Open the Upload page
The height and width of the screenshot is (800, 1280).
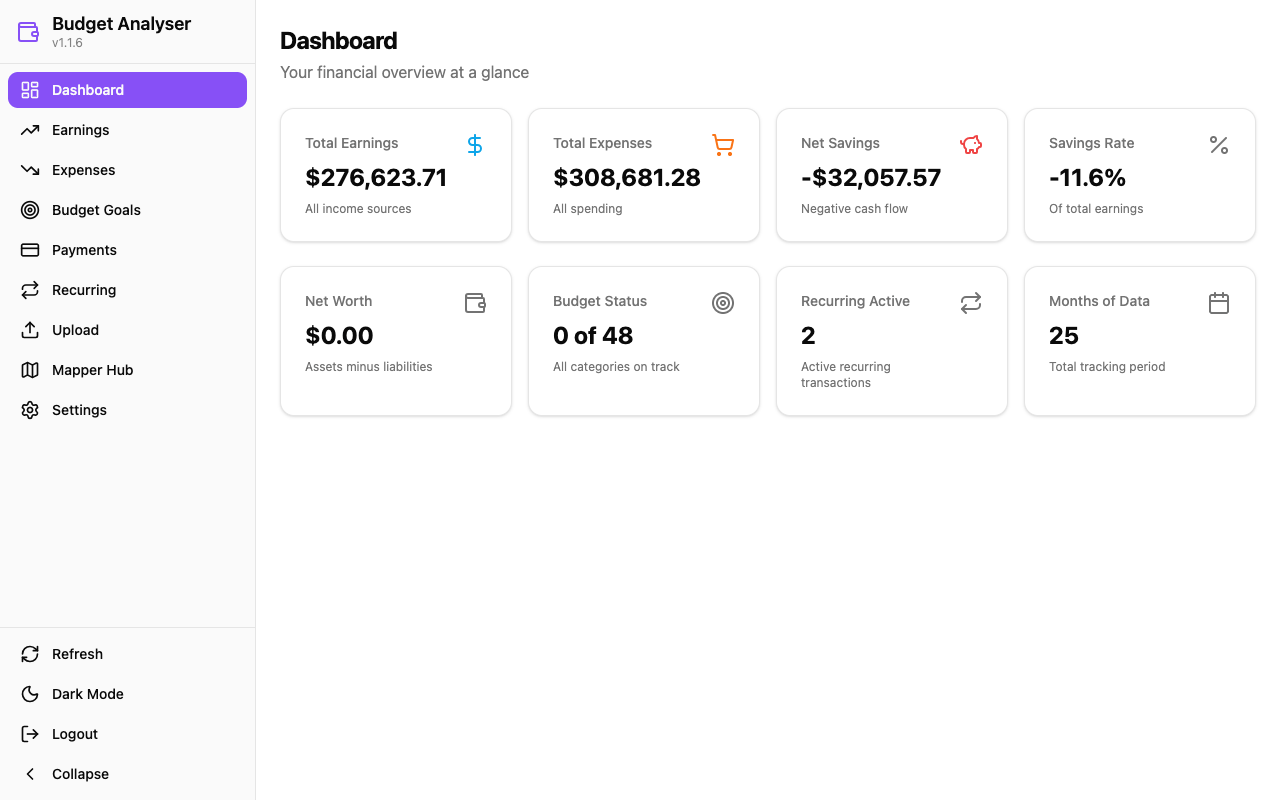point(75,330)
